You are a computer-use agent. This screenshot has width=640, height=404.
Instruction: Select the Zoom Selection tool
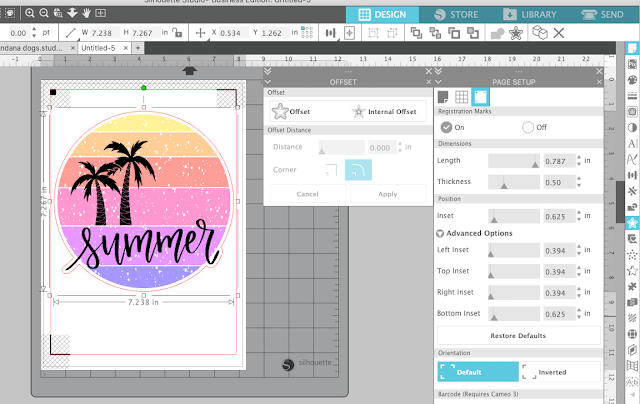coord(58,13)
